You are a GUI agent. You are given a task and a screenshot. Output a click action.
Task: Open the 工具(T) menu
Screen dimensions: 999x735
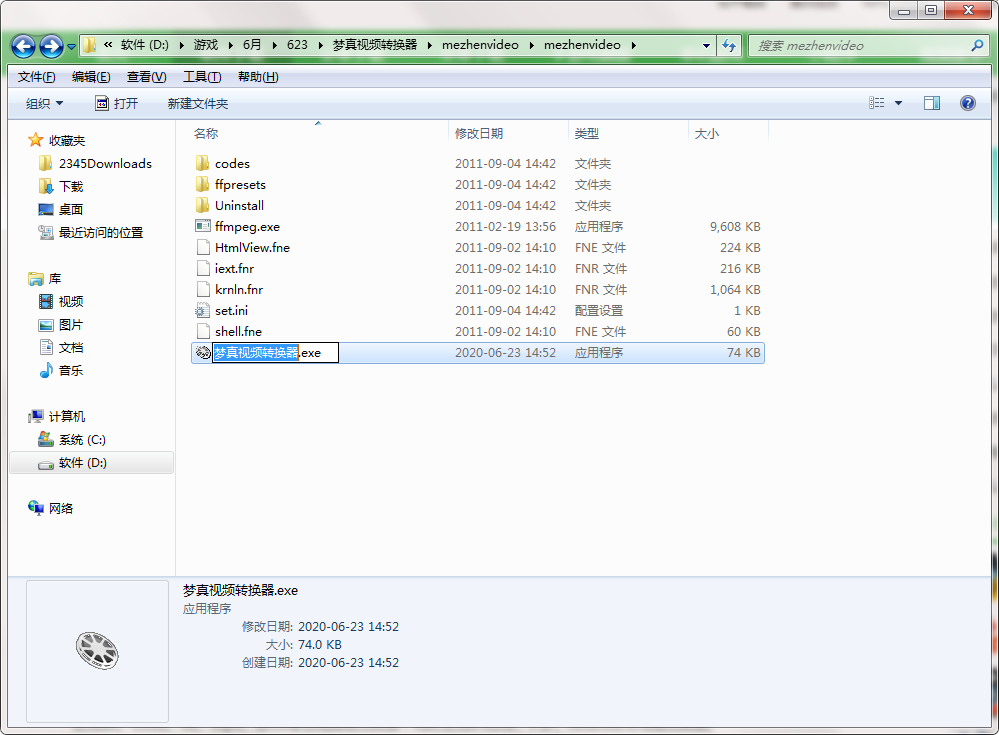pos(202,77)
